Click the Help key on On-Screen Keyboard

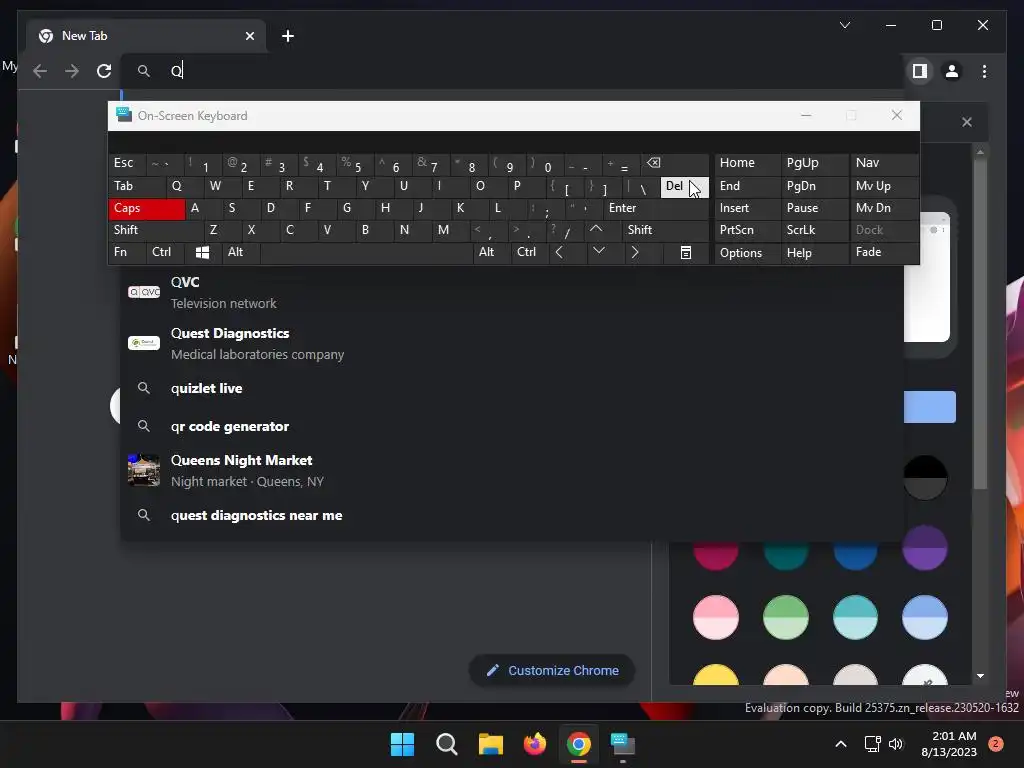pyautogui.click(x=814, y=253)
